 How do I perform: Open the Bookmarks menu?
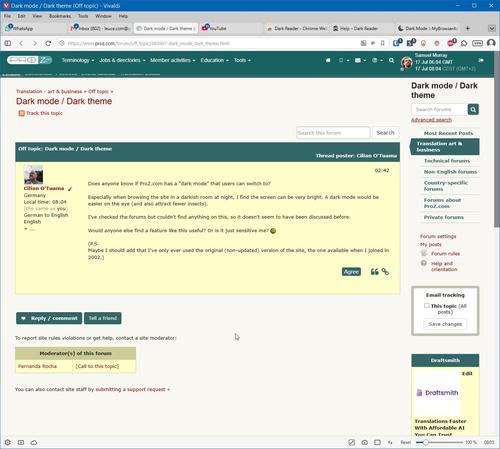60,16
